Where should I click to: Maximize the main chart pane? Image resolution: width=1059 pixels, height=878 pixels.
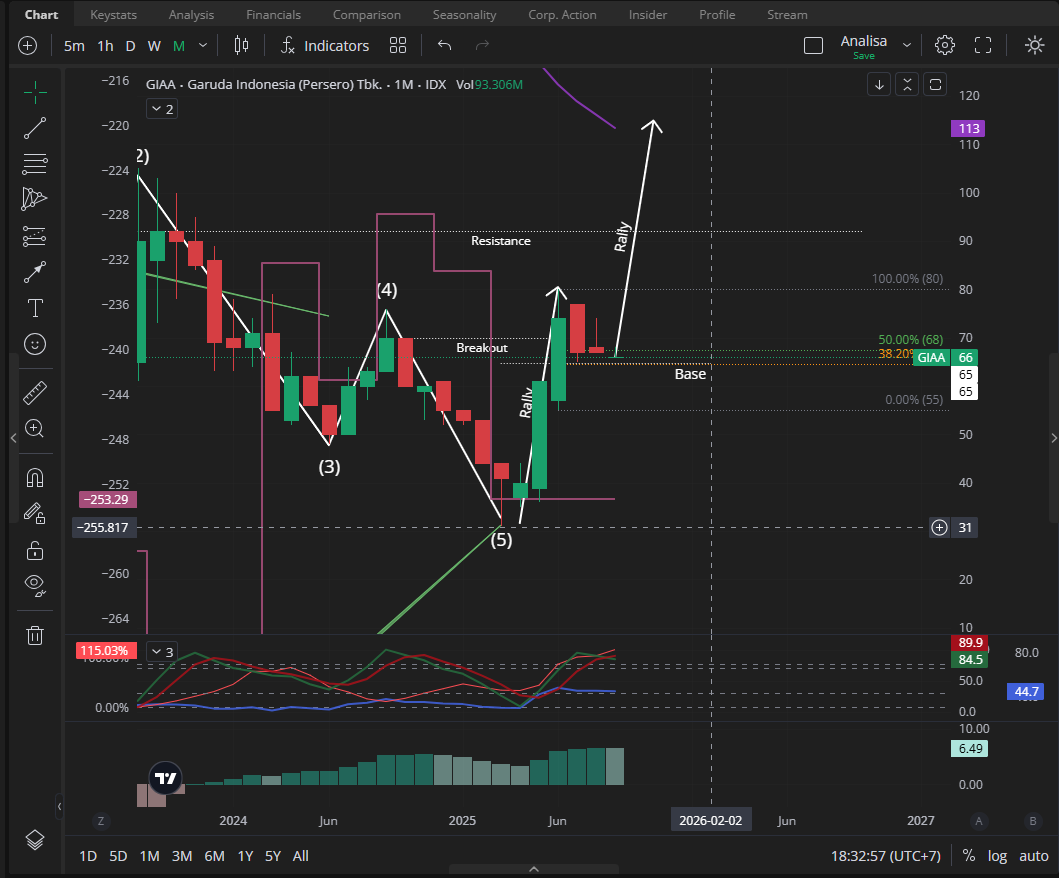point(935,84)
